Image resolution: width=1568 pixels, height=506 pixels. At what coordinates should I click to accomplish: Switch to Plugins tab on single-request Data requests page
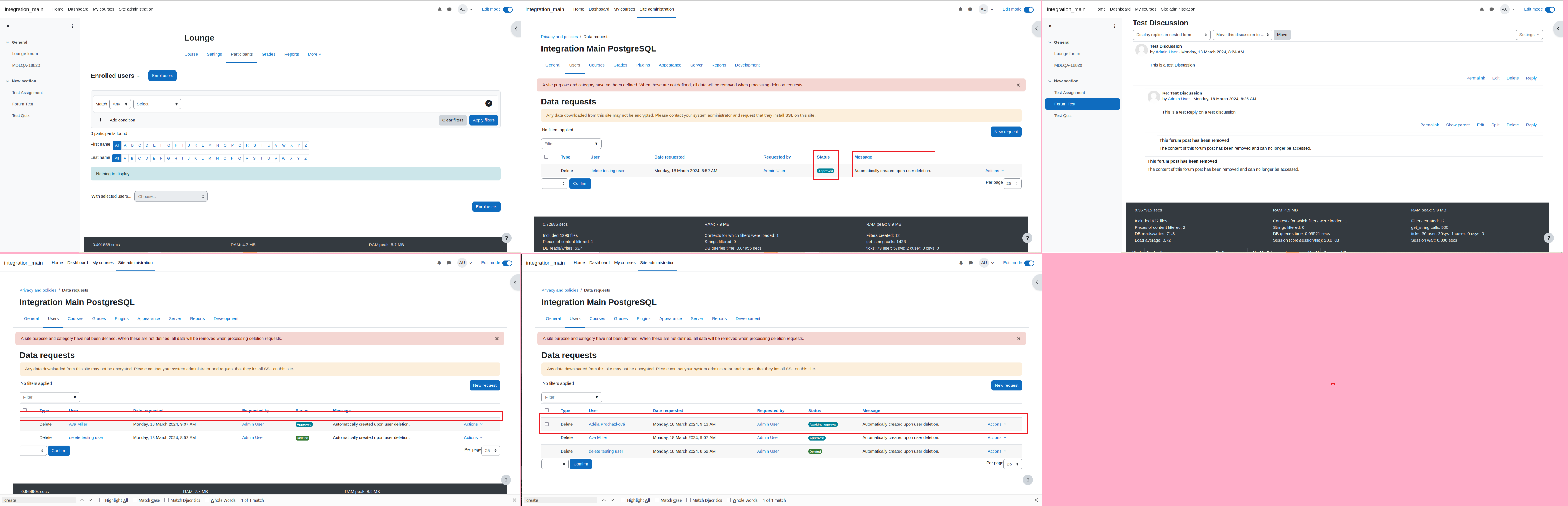point(643,65)
